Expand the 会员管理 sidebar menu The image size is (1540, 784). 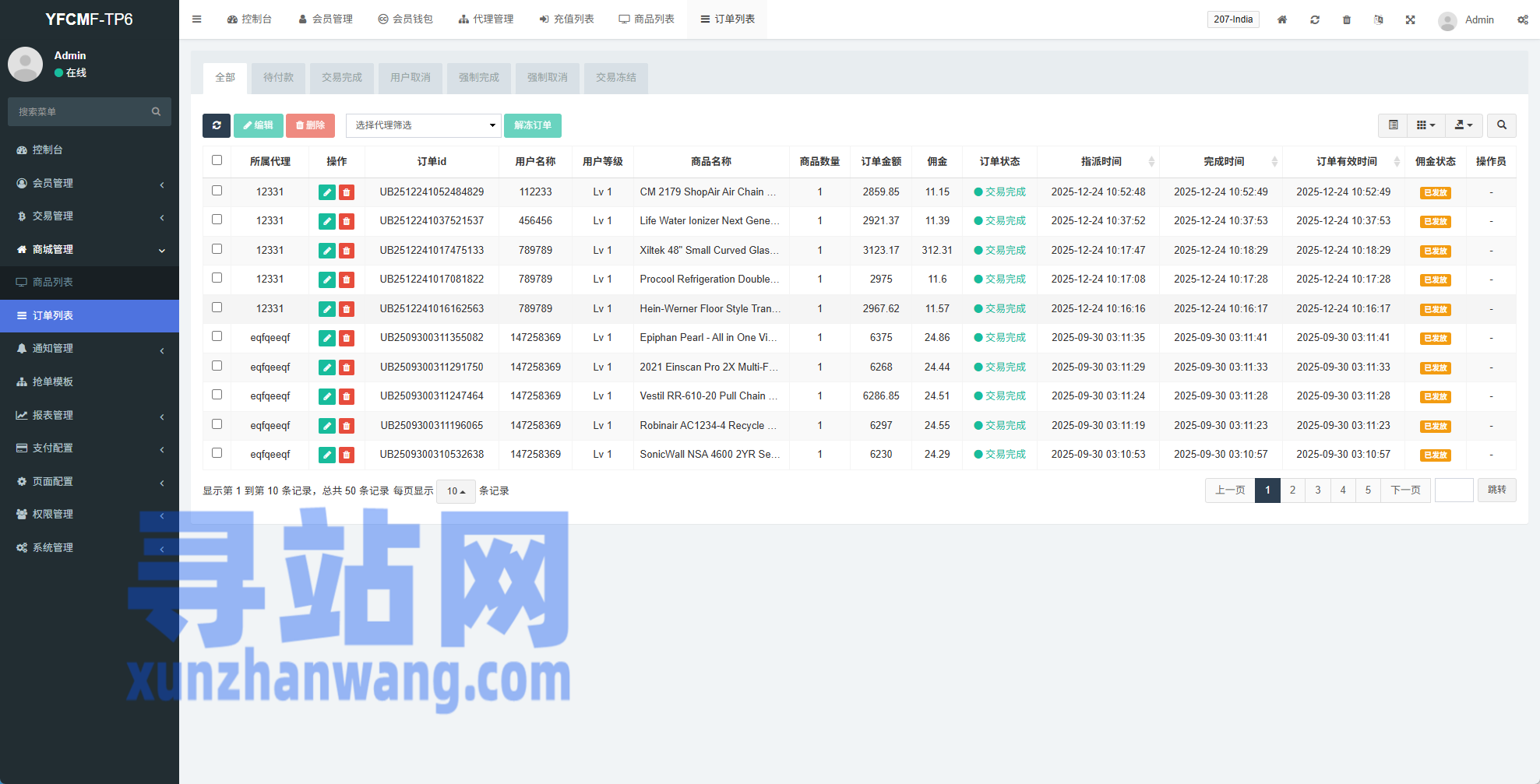click(x=90, y=183)
